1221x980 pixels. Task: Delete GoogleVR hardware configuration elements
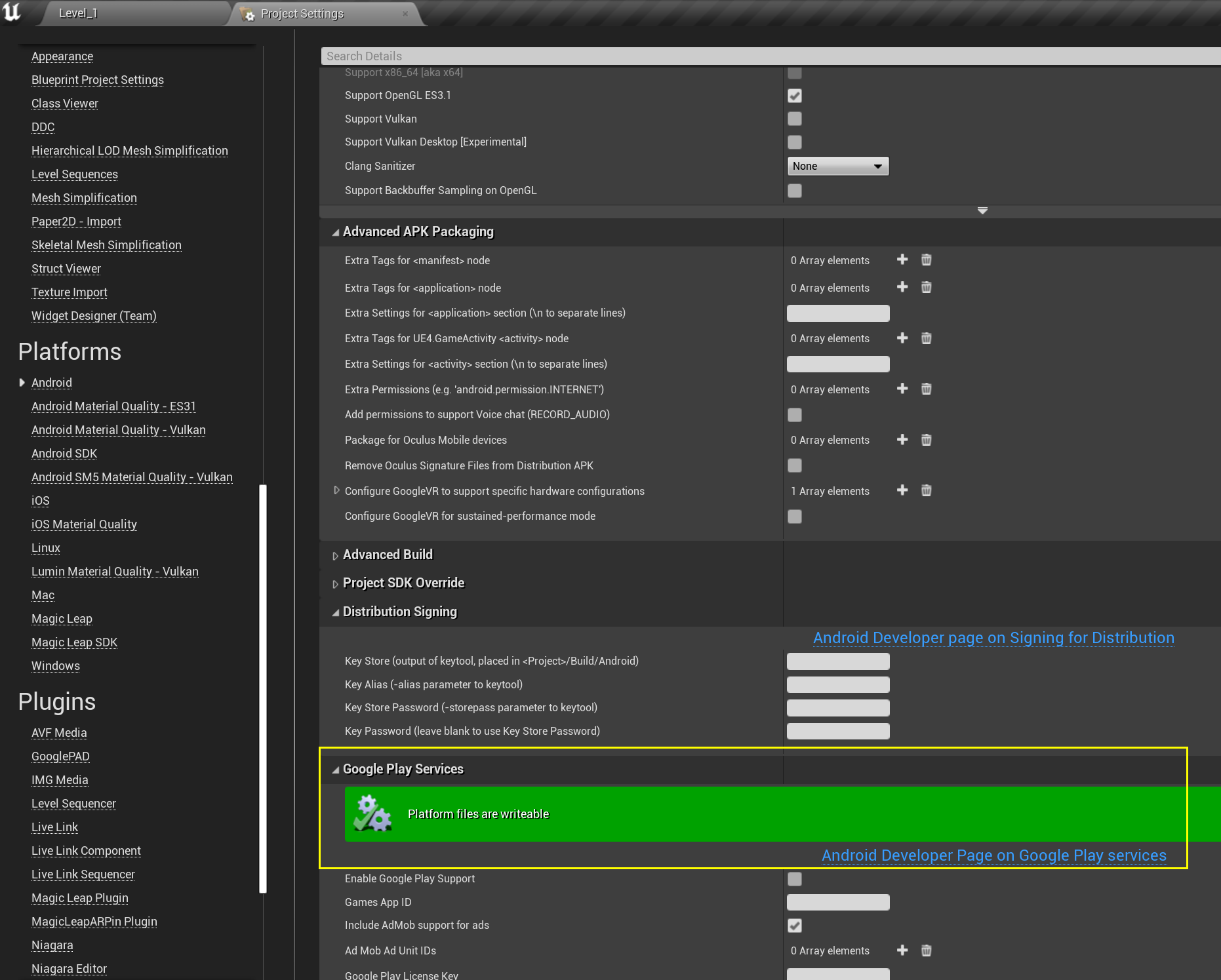[x=926, y=490]
